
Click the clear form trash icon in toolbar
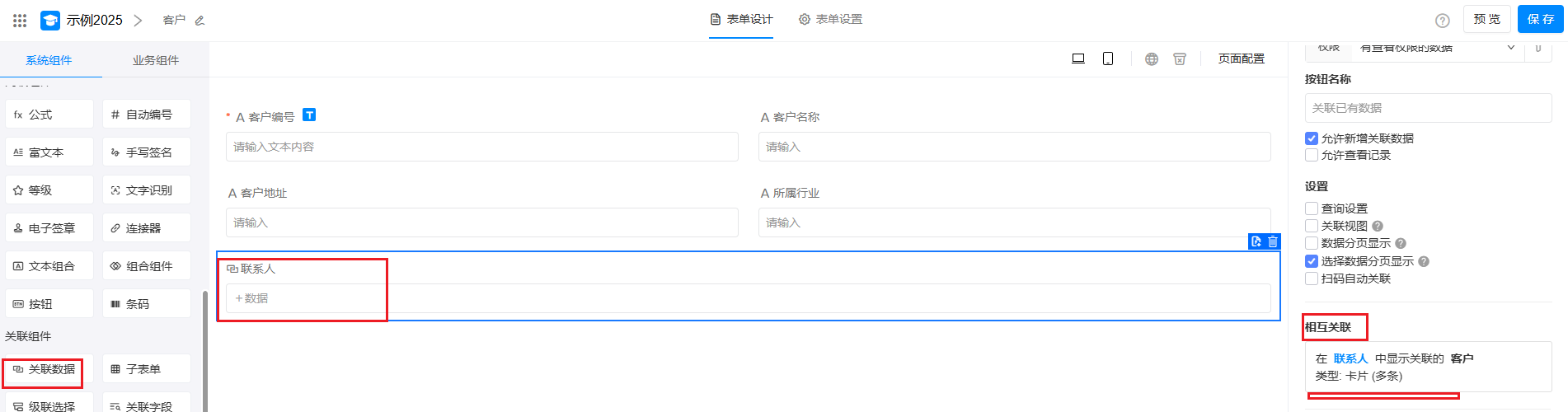pyautogui.click(x=1180, y=59)
